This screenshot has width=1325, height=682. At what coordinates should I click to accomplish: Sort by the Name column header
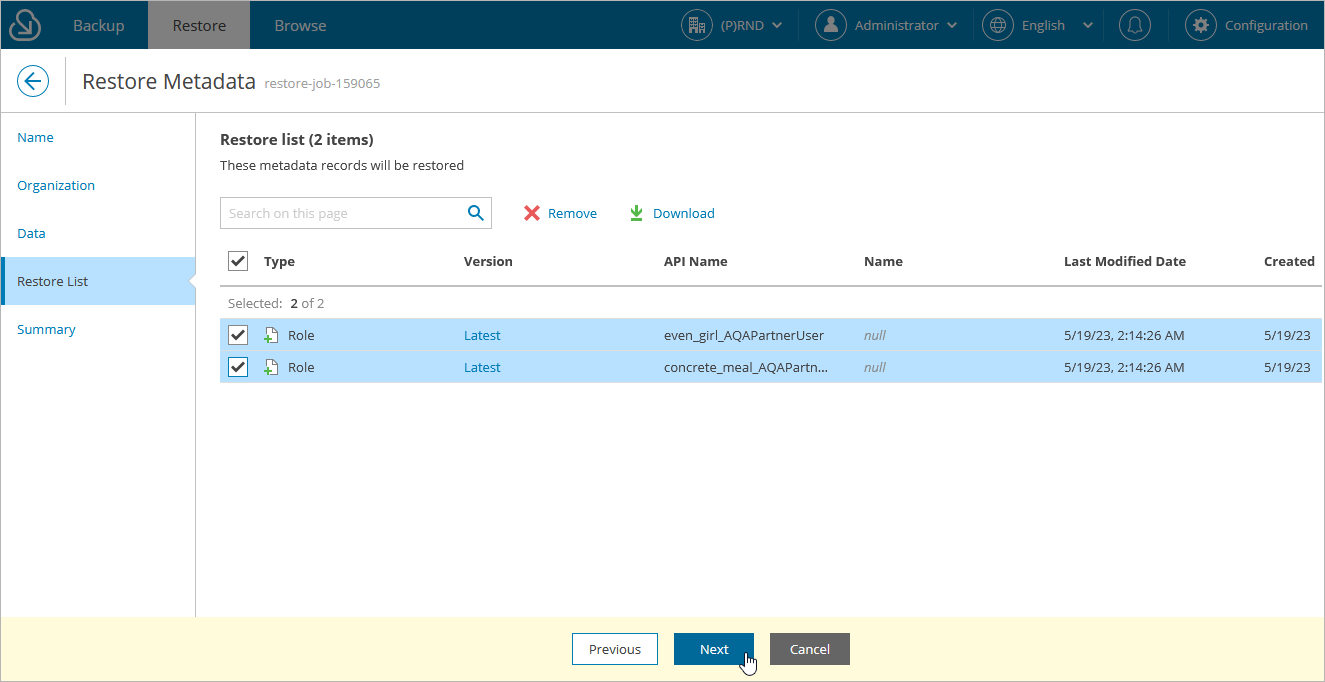click(883, 261)
